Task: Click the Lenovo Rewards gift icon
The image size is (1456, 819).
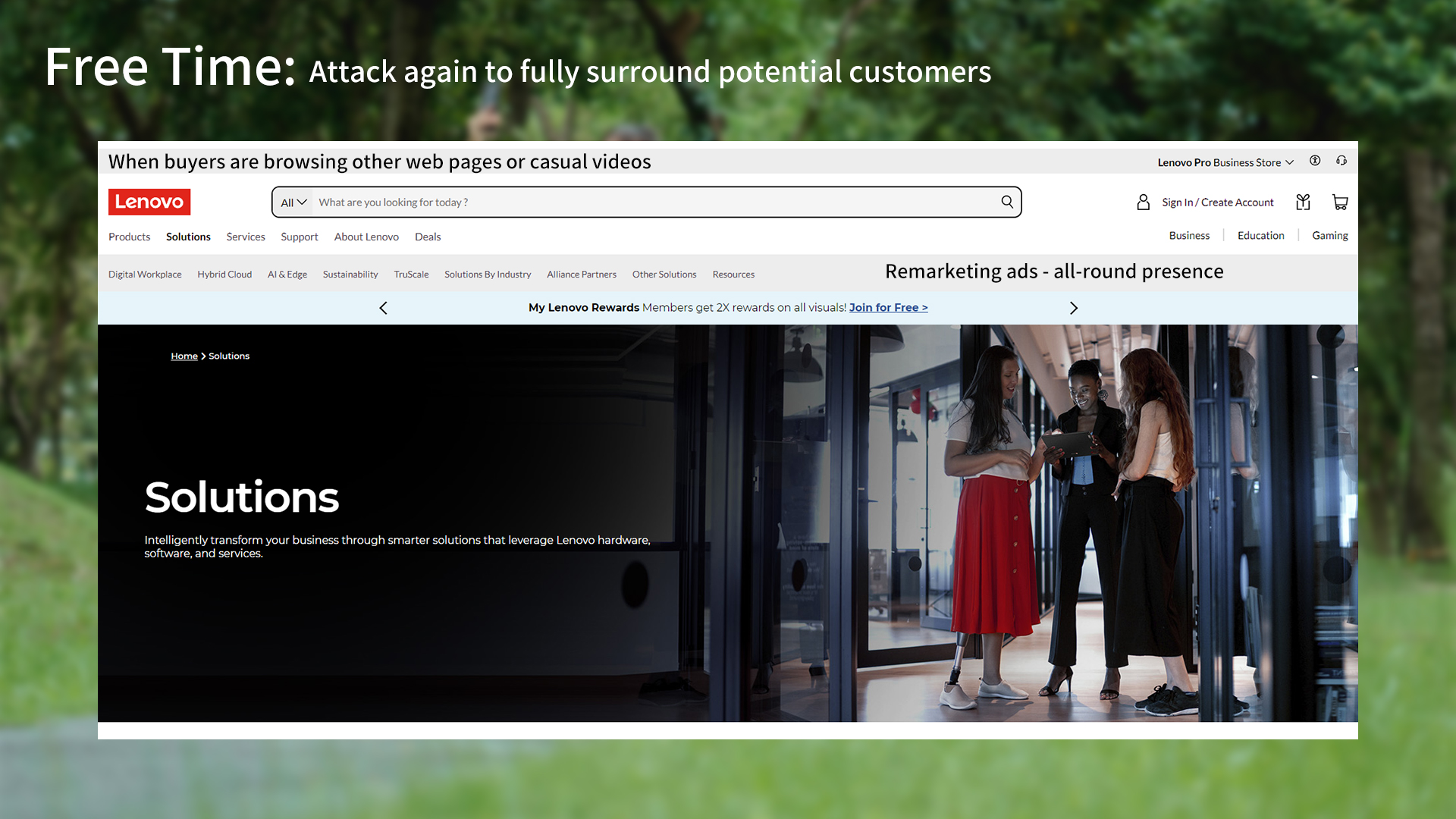Action: coord(1303,202)
